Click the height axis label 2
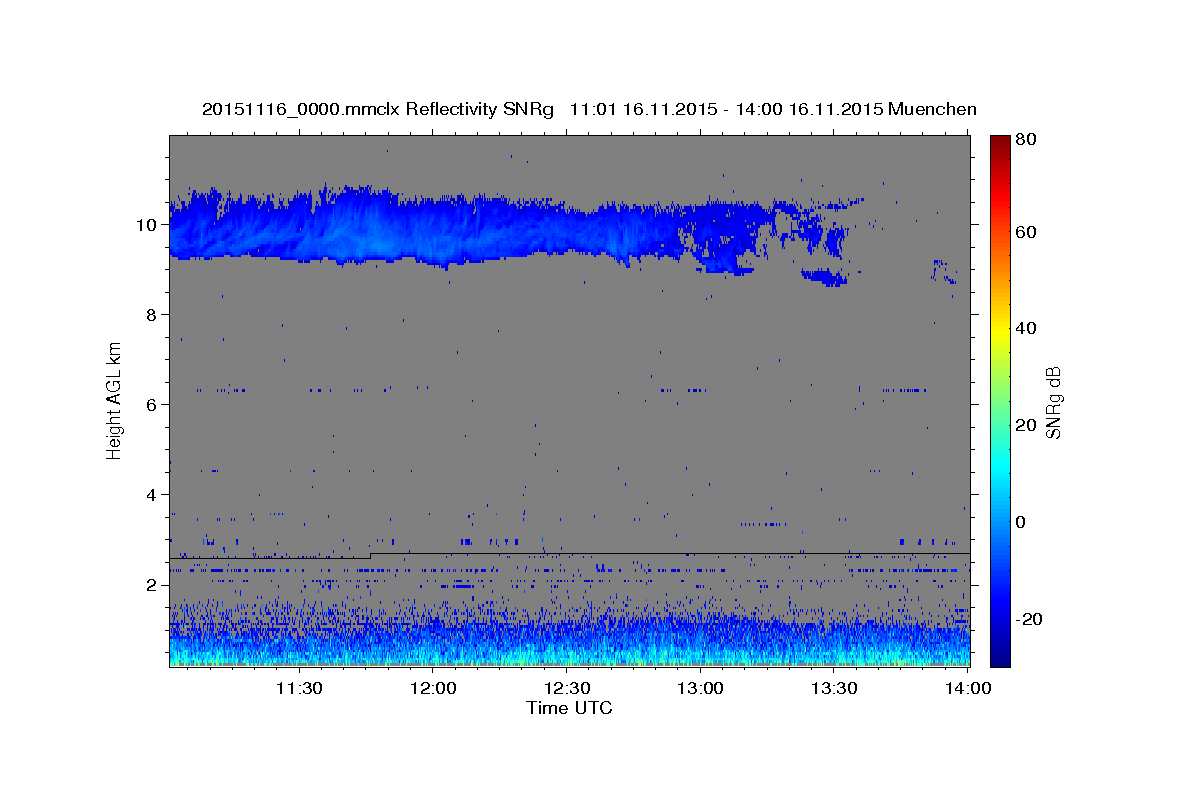1200x800 pixels. point(151,584)
